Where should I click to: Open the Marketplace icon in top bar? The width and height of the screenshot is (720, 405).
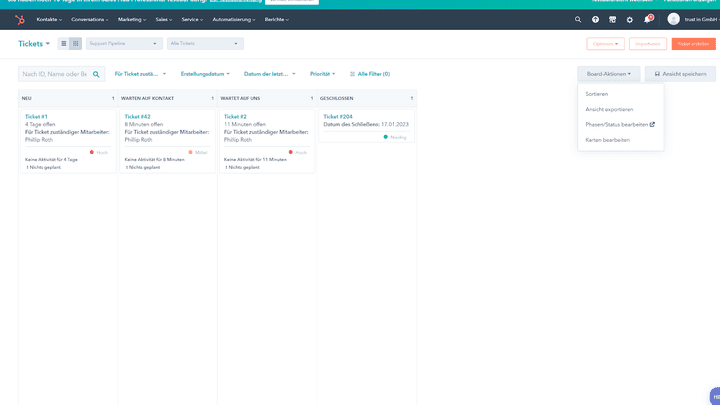coord(612,19)
